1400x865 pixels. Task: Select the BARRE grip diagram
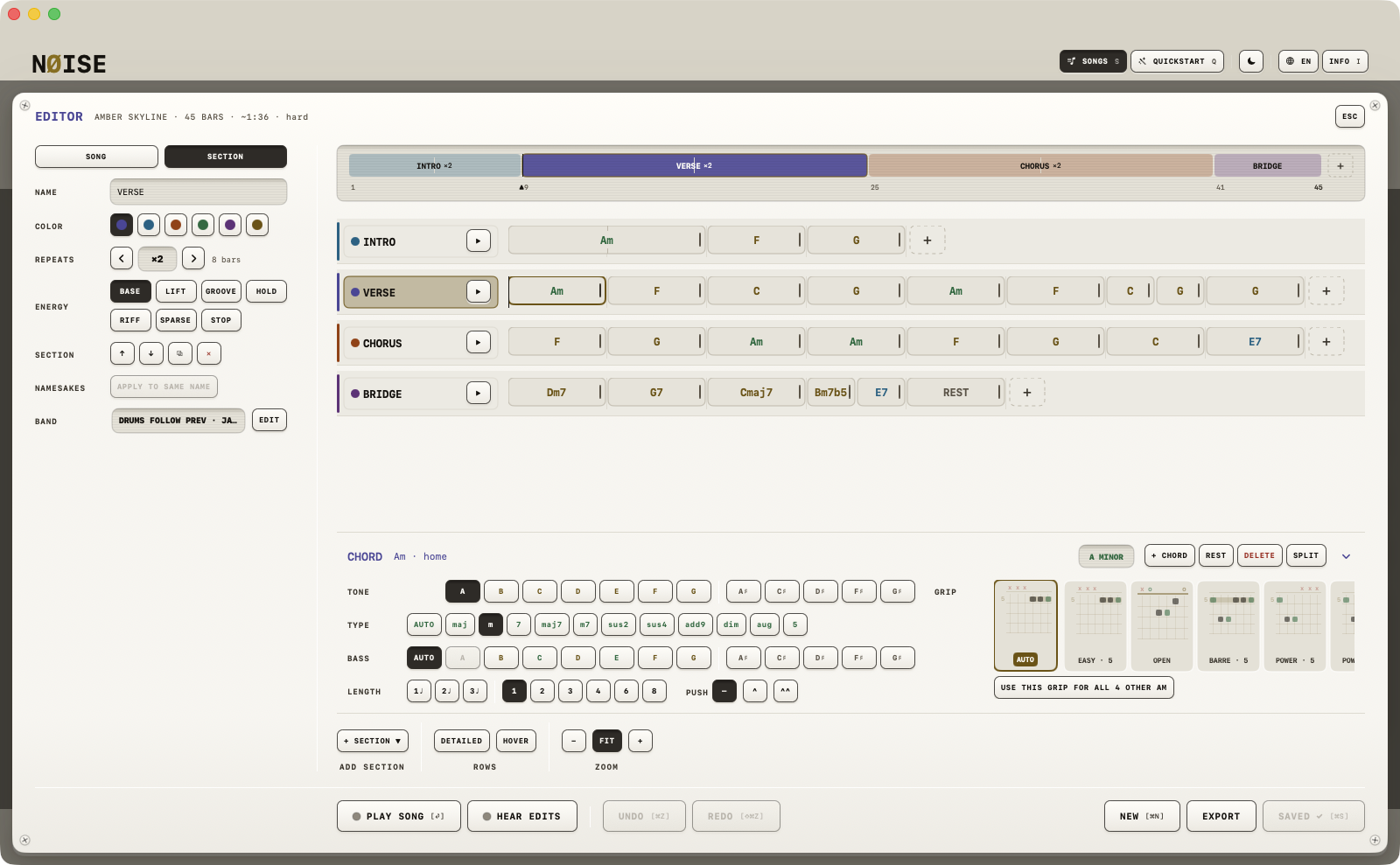click(1228, 626)
